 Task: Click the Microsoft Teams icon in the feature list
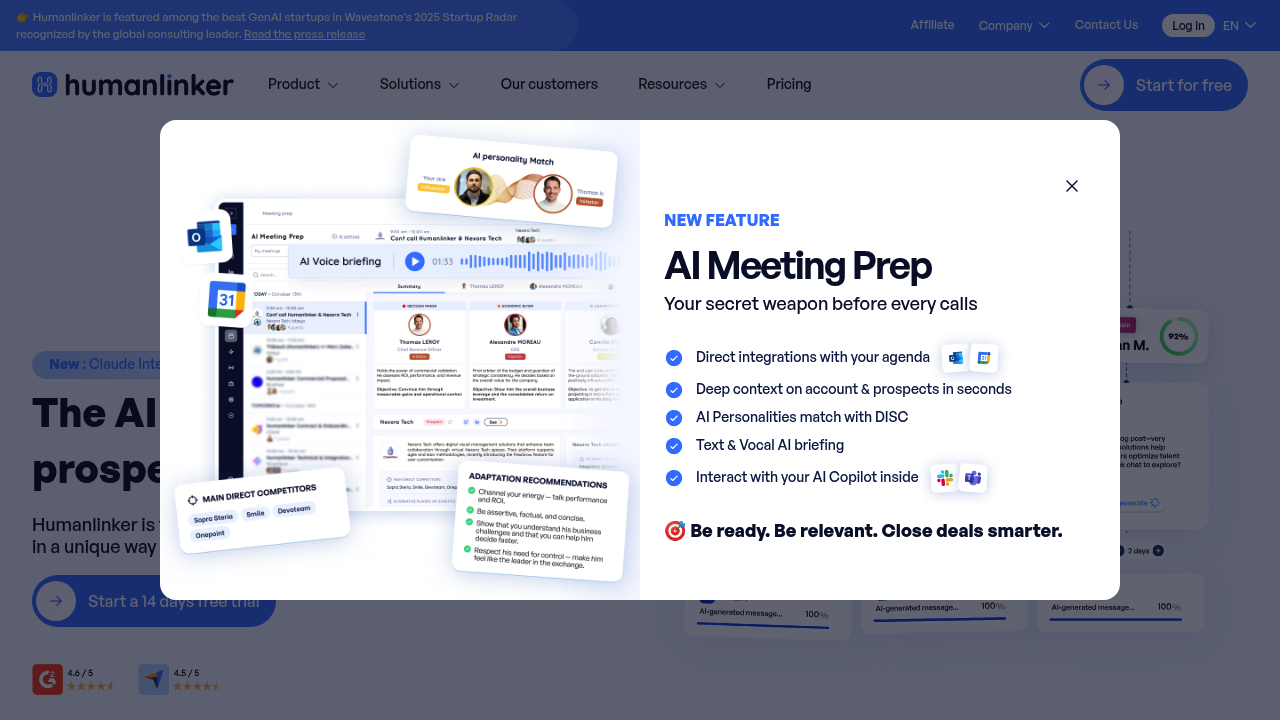tap(973, 478)
